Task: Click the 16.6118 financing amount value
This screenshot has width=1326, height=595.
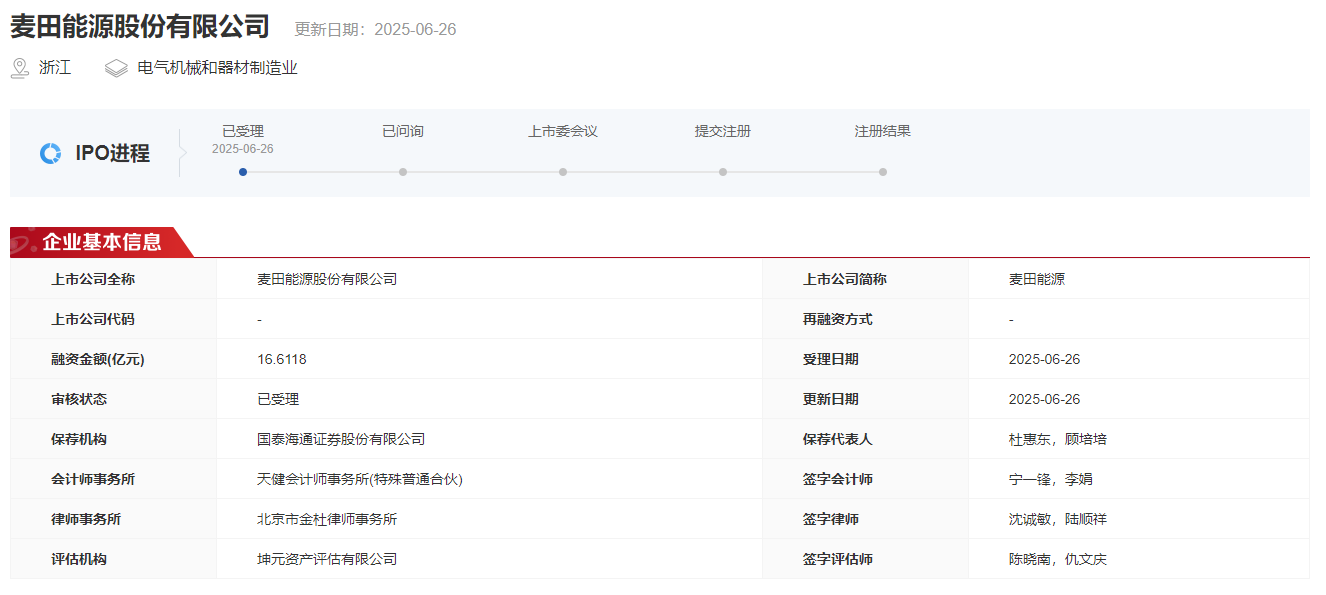Action: (x=282, y=359)
